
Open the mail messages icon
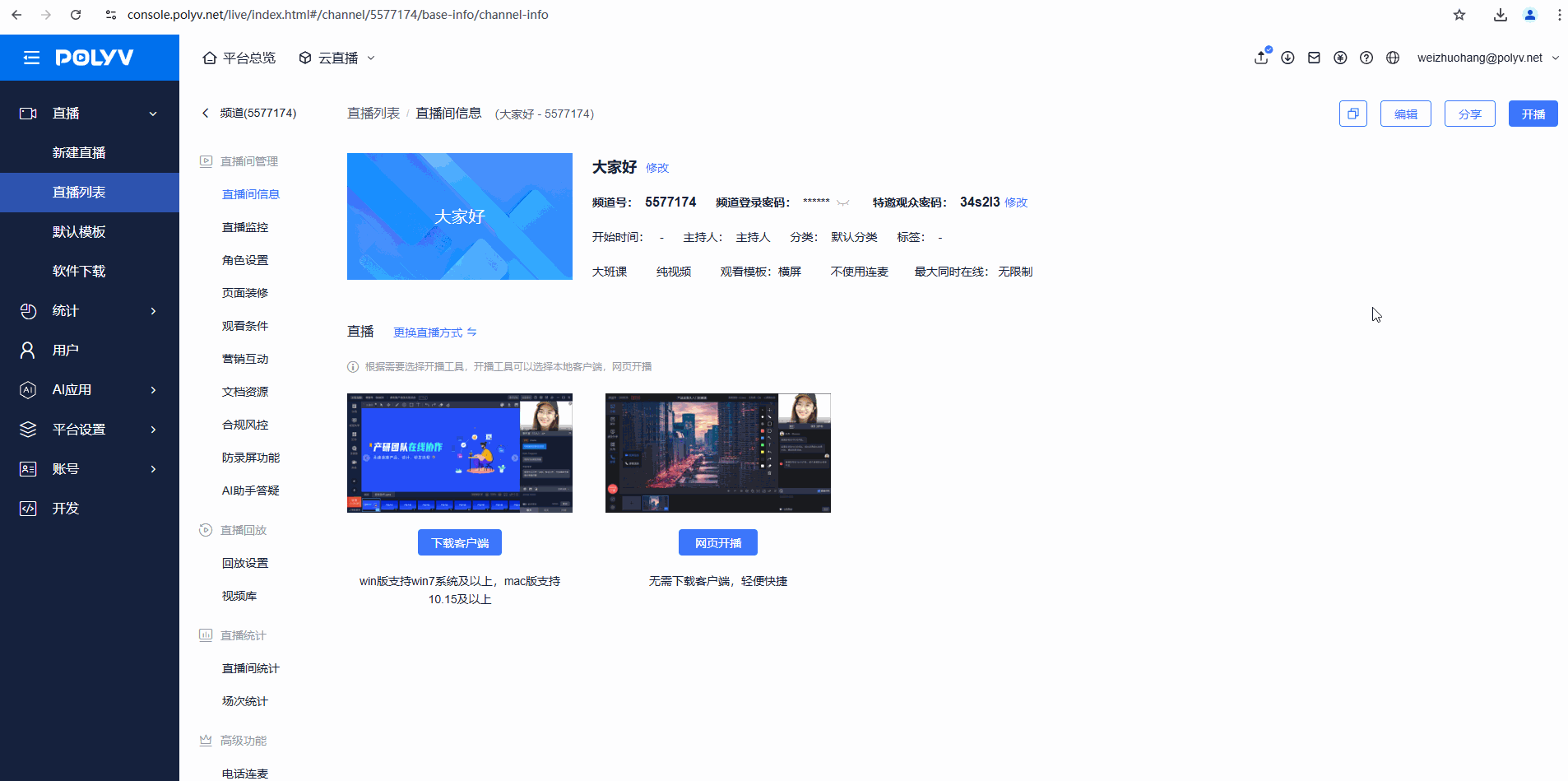(x=1314, y=58)
